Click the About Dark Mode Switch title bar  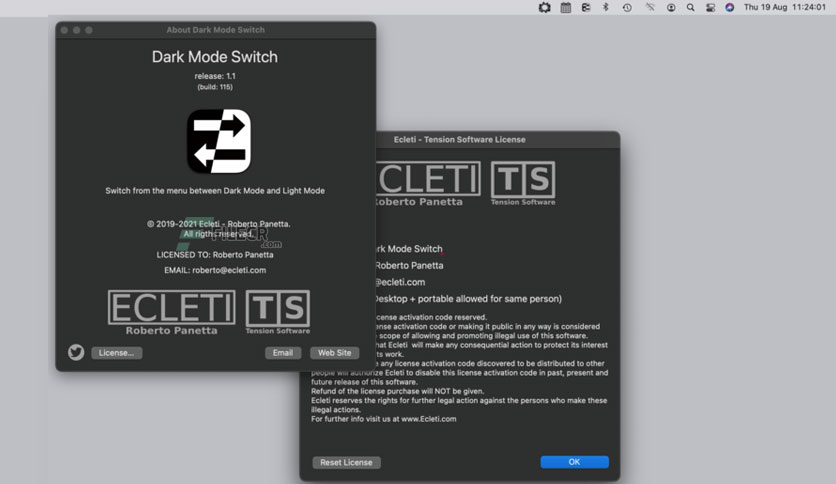click(x=215, y=30)
